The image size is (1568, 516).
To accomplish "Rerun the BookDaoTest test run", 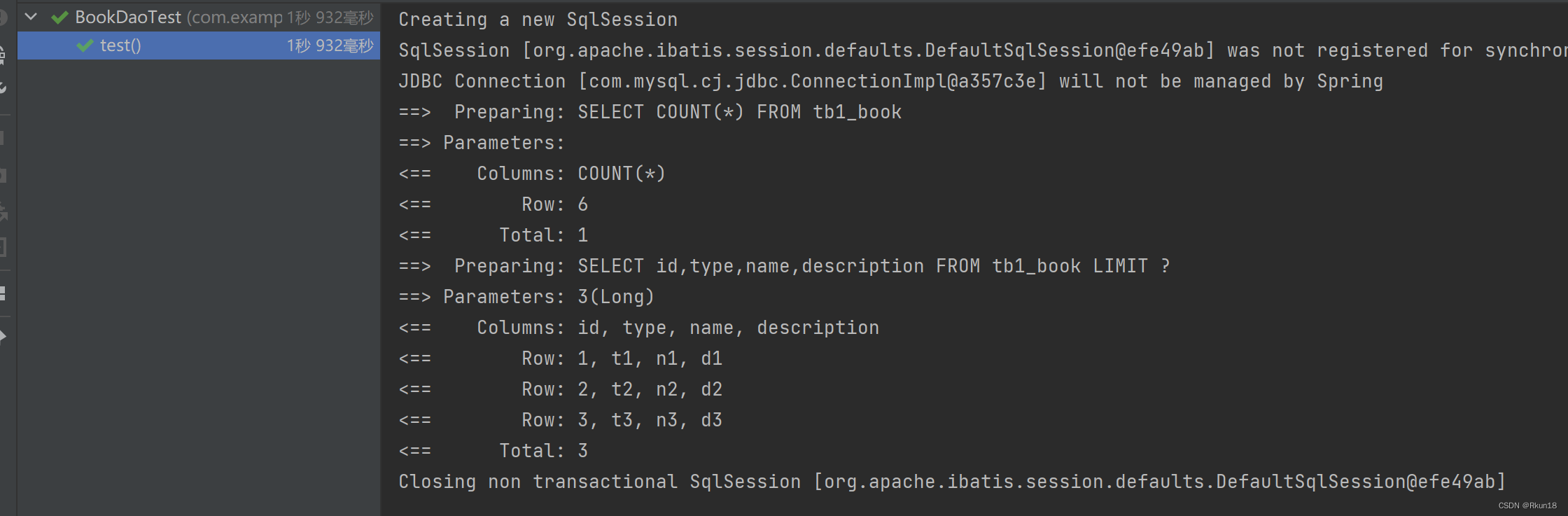I will pos(3,16).
